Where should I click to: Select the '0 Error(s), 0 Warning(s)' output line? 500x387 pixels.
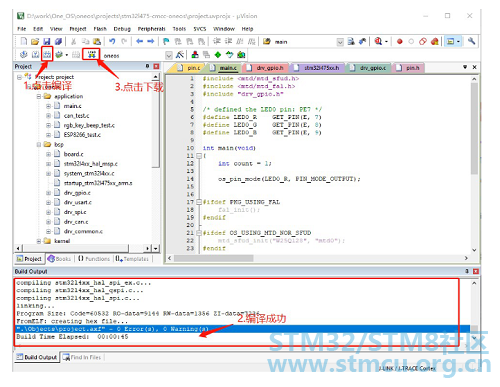(243, 329)
